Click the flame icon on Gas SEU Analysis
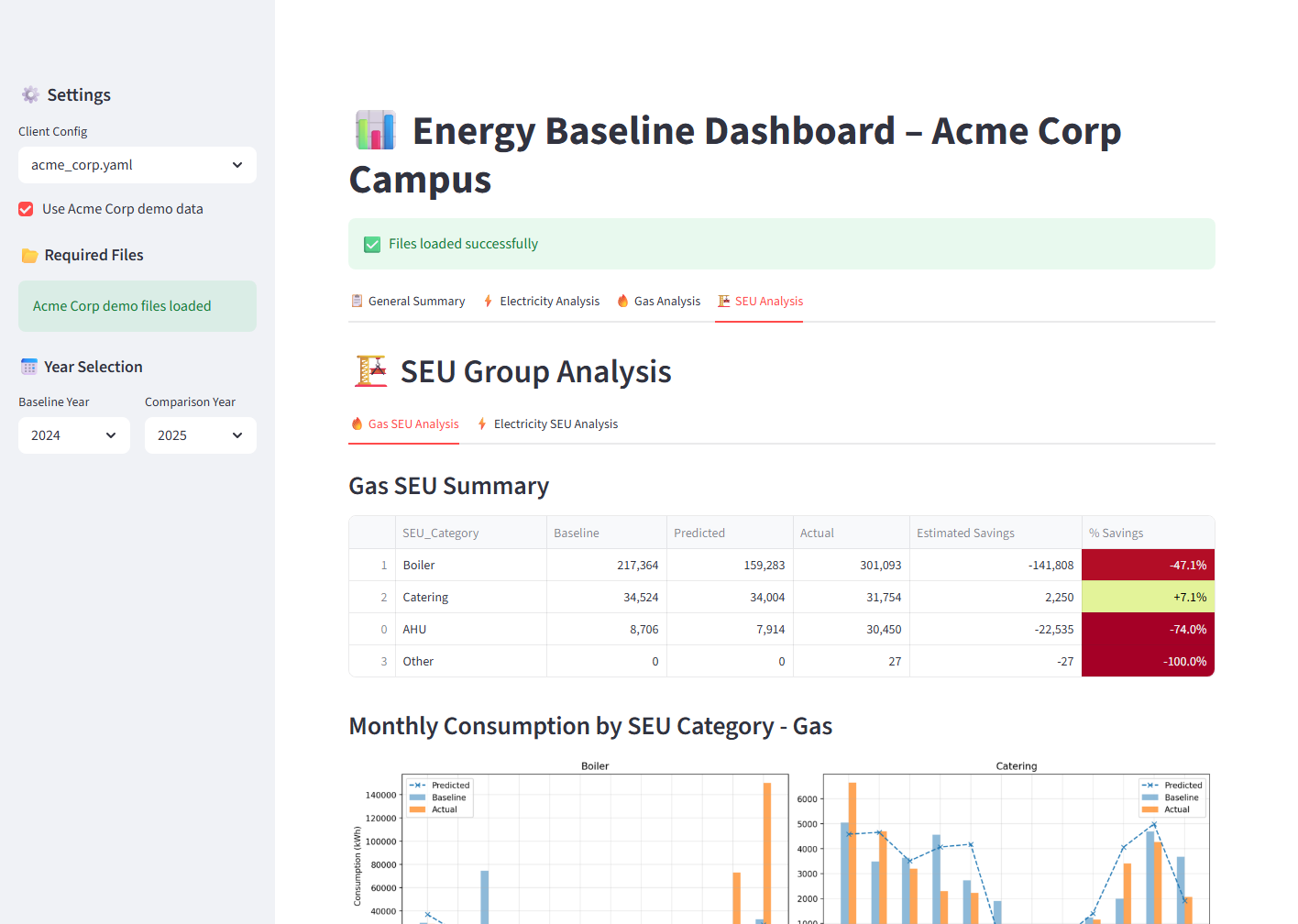 tap(357, 423)
